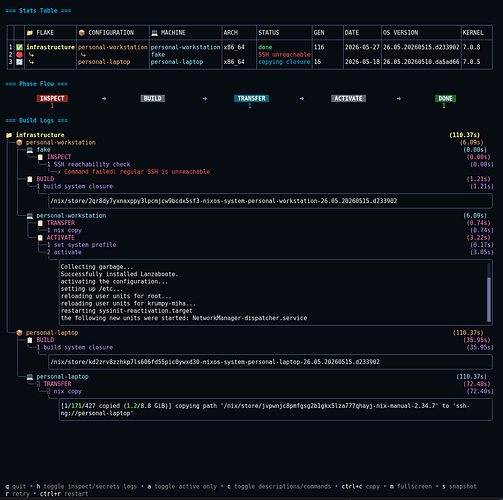
Task: Click the laptop icon beside the fake machine node
Action: 30,150
